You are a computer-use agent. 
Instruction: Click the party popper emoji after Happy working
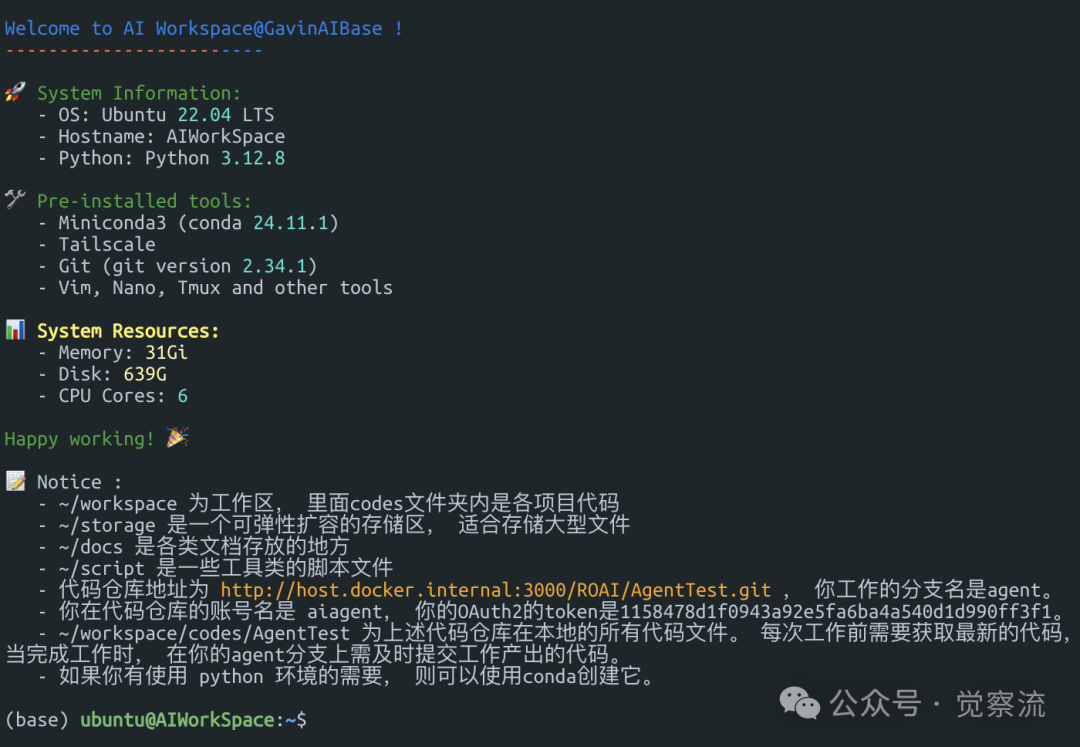177,438
